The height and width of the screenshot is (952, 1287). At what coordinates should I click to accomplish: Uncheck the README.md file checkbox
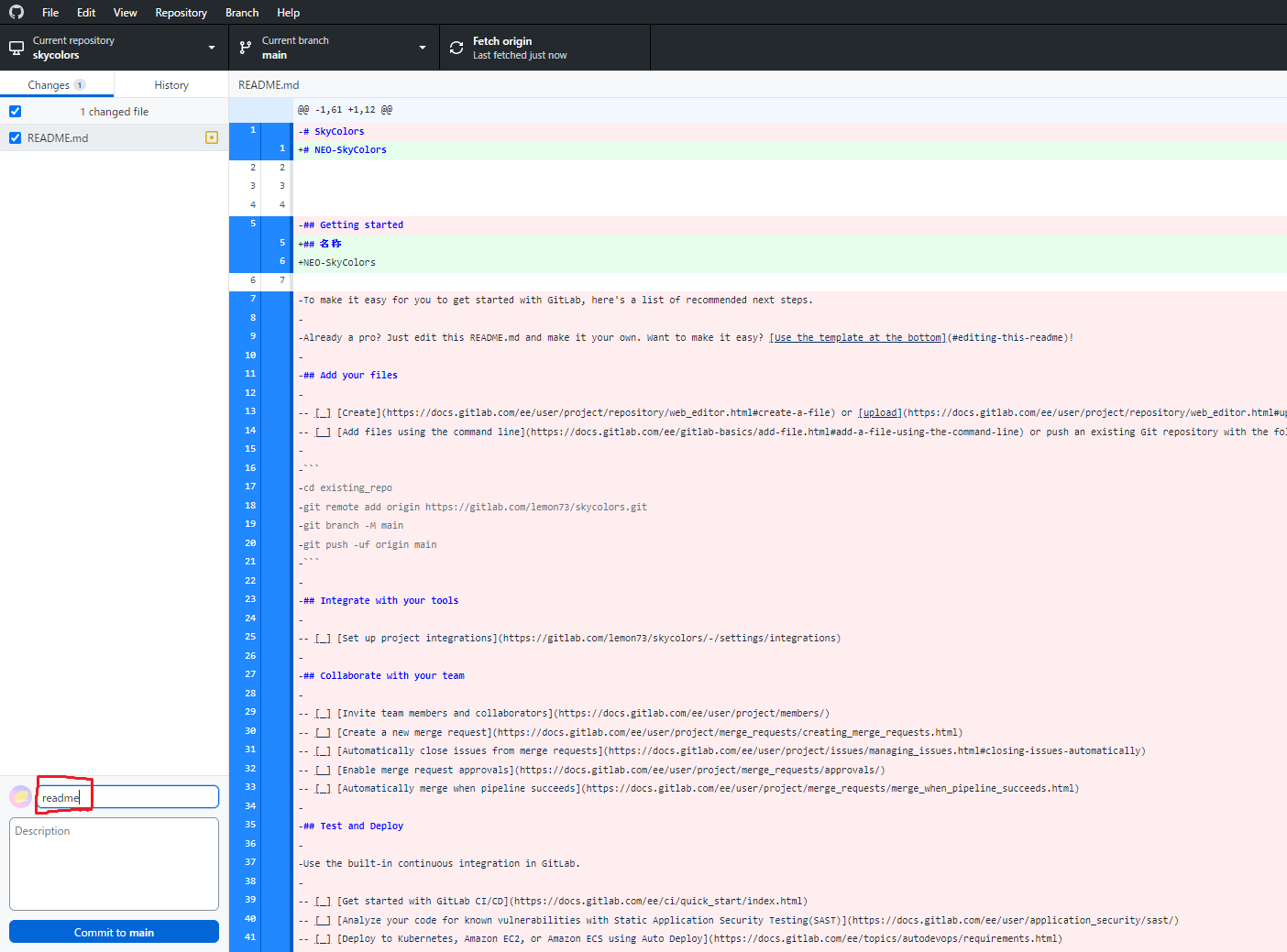(x=15, y=137)
